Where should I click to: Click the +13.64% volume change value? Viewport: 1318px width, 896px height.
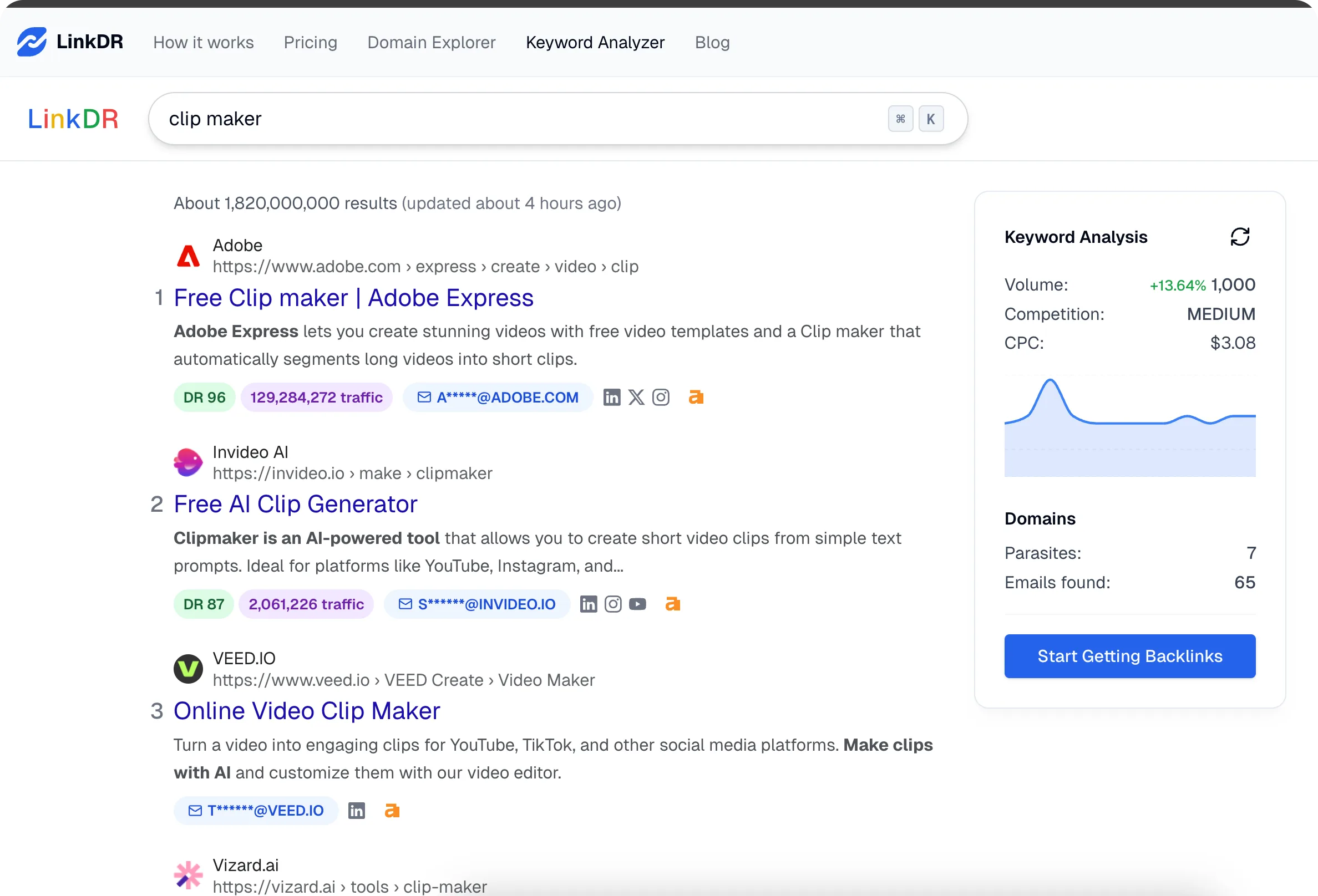click(1177, 285)
